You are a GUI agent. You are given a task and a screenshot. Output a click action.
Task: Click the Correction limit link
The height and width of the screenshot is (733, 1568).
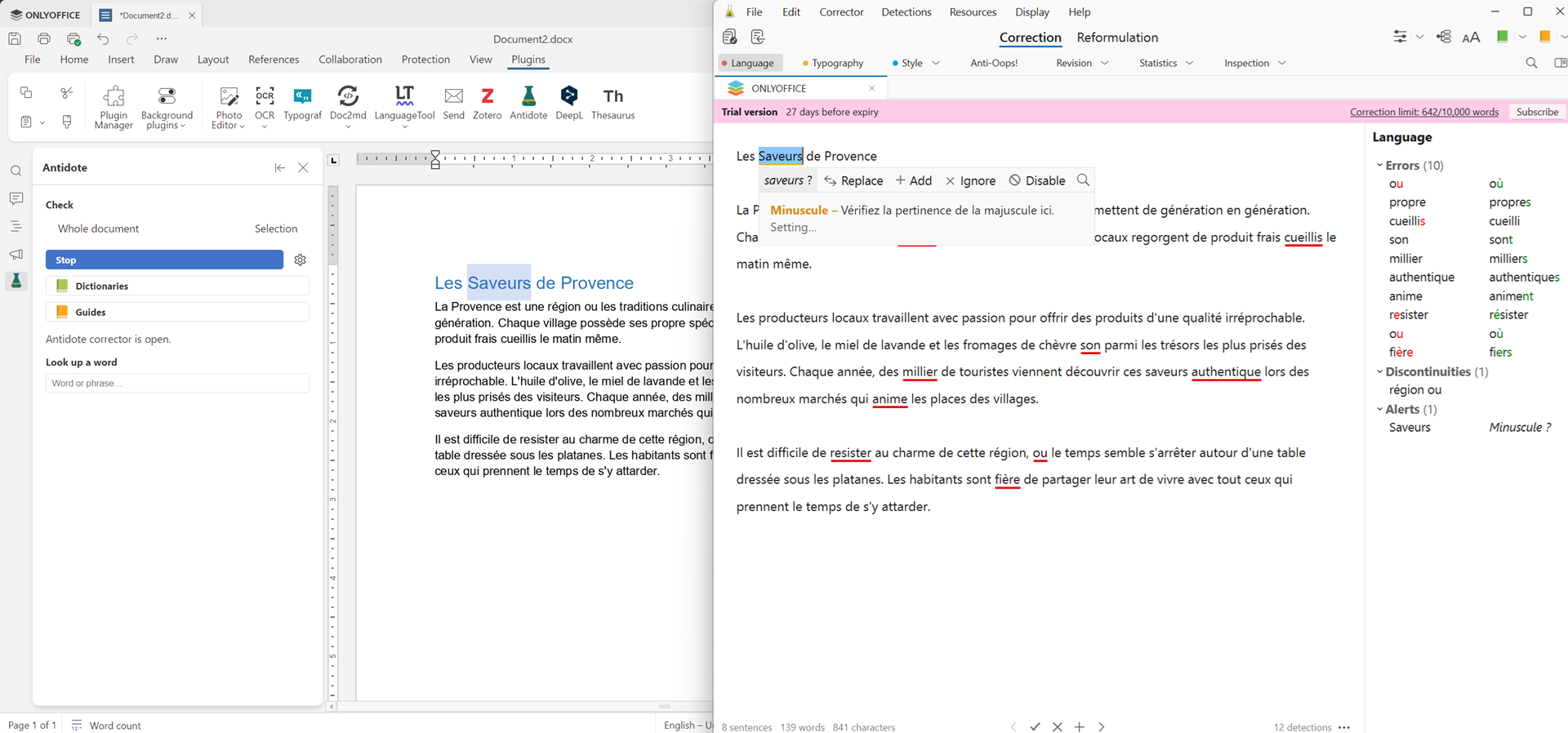pos(1424,112)
